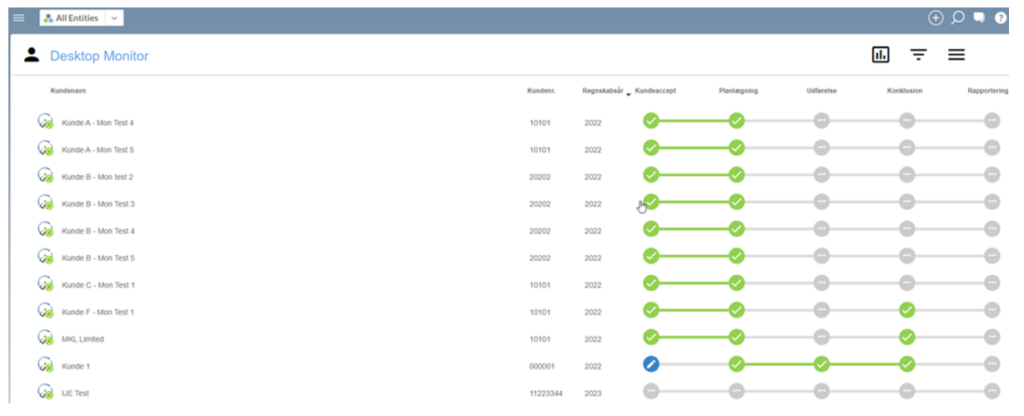The width and height of the screenshot is (1024, 416).
Task: Open the three-line list options icon
Action: coord(956,55)
